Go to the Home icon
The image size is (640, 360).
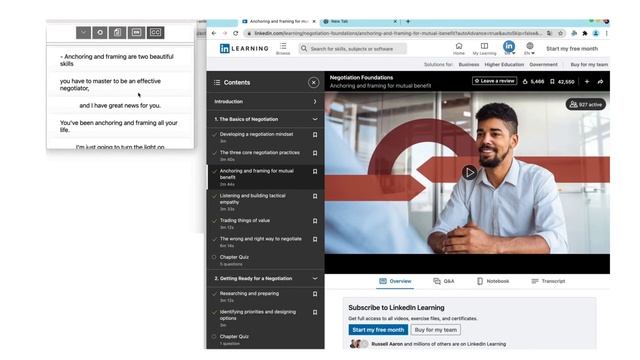(x=459, y=46)
